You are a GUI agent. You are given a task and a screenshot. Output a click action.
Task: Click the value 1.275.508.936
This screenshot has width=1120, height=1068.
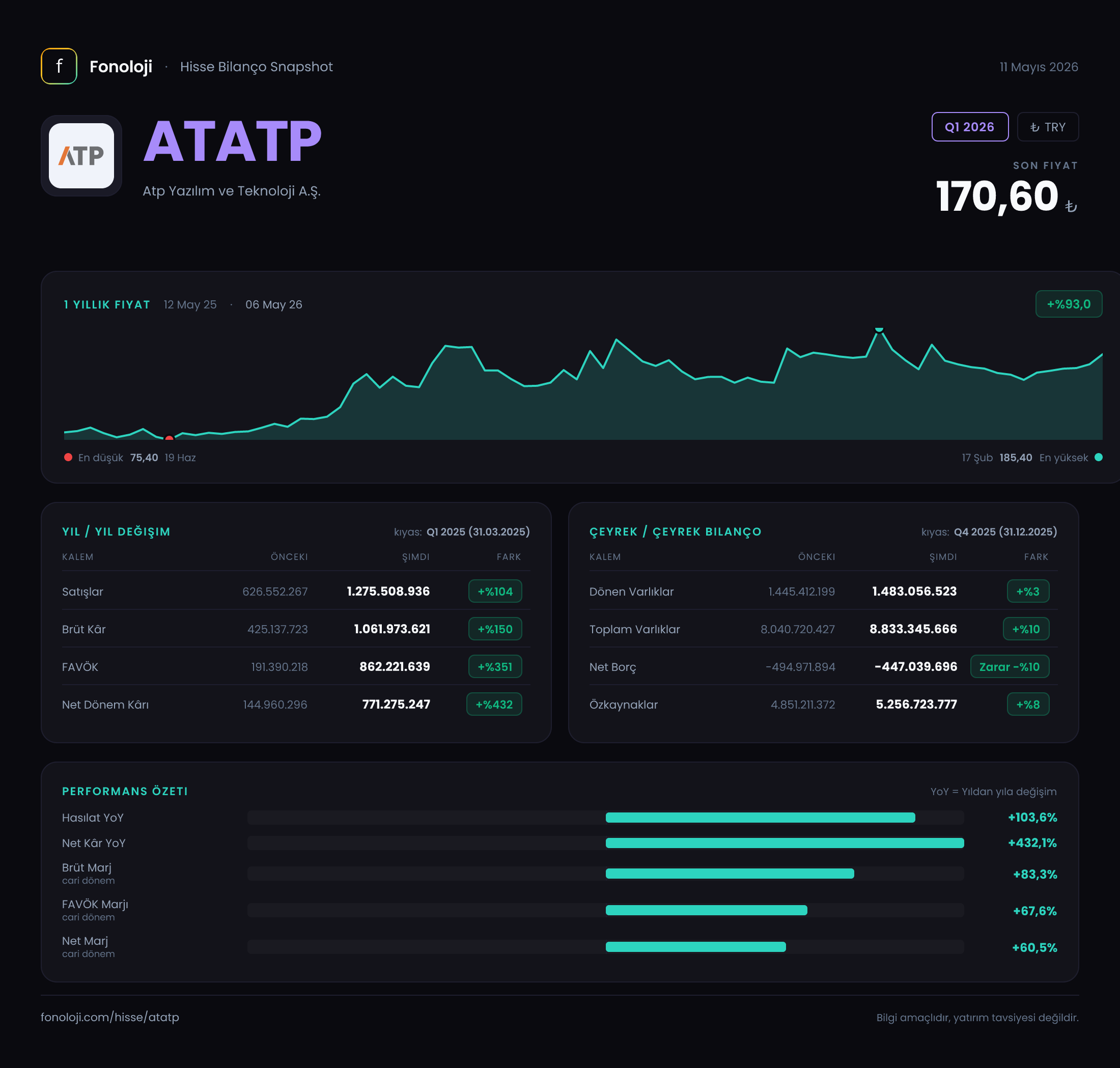pyautogui.click(x=388, y=591)
